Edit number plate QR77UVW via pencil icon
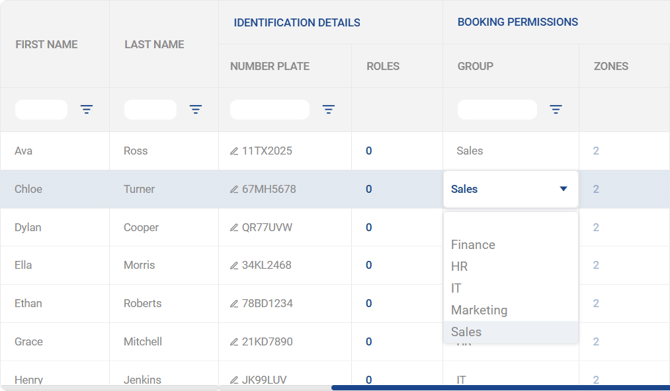The image size is (670, 391). pos(234,228)
